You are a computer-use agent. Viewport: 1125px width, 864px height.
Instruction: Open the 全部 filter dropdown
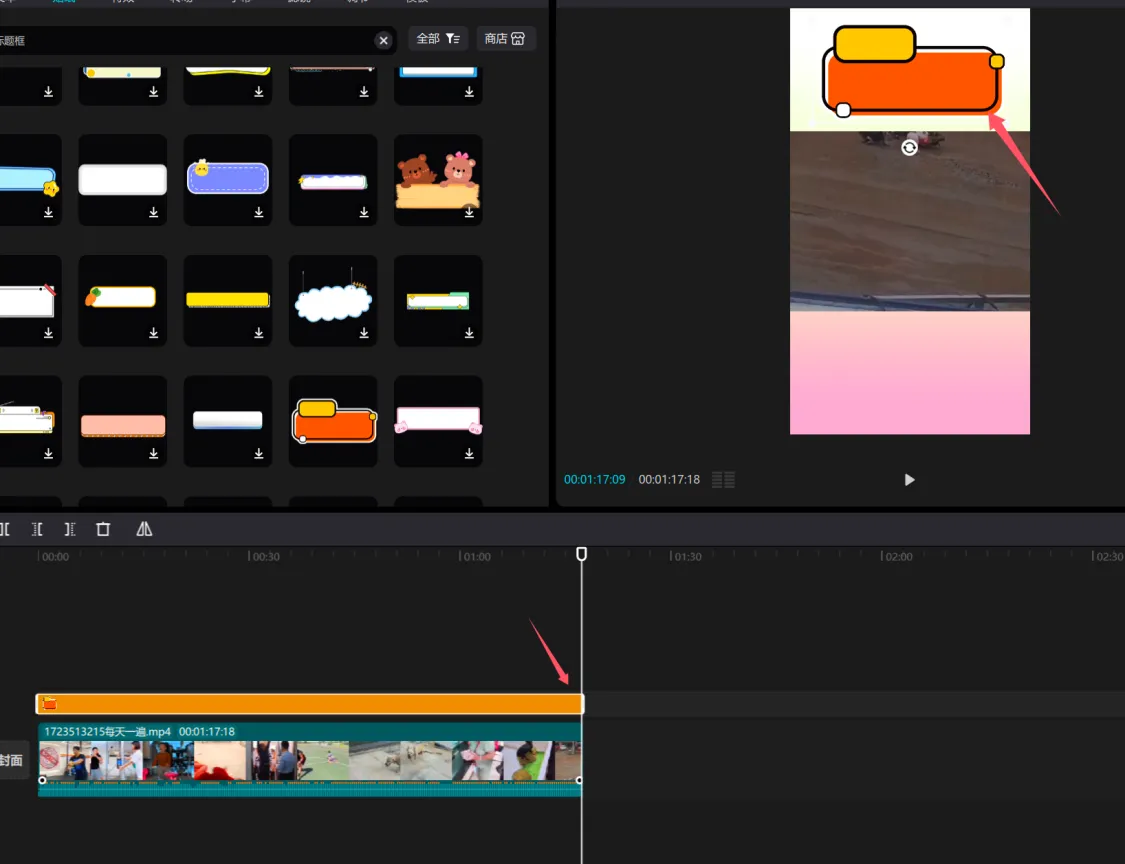[438, 39]
